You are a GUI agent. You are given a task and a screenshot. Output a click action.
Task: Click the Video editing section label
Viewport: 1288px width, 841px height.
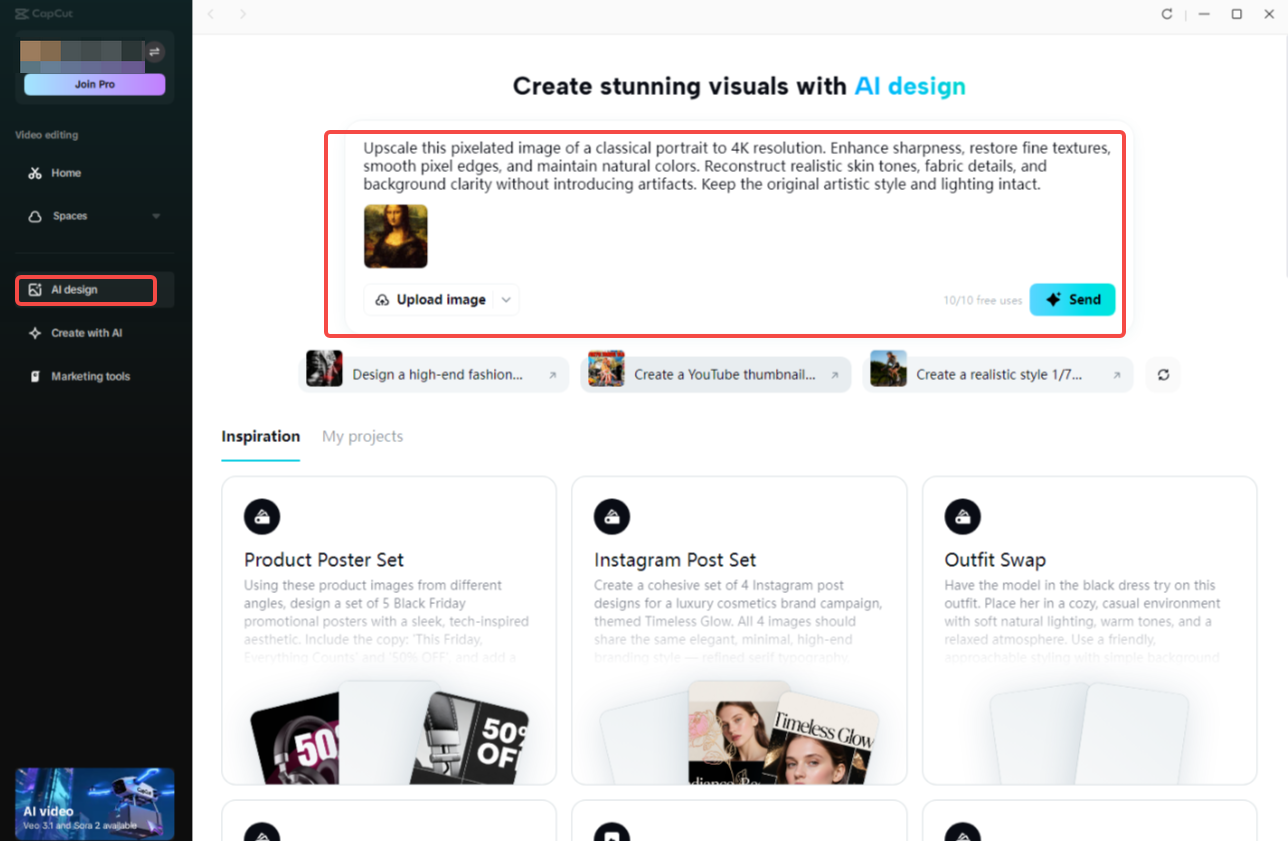[46, 135]
